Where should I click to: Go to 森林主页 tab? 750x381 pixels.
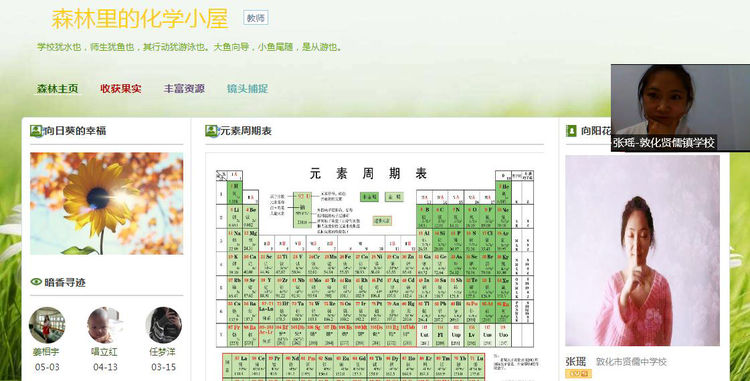pos(57,89)
